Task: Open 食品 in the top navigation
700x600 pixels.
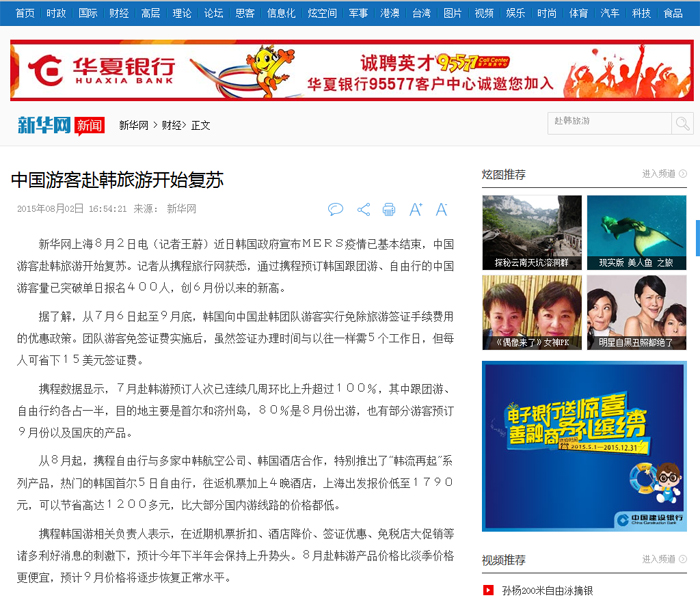Action: tap(673, 13)
